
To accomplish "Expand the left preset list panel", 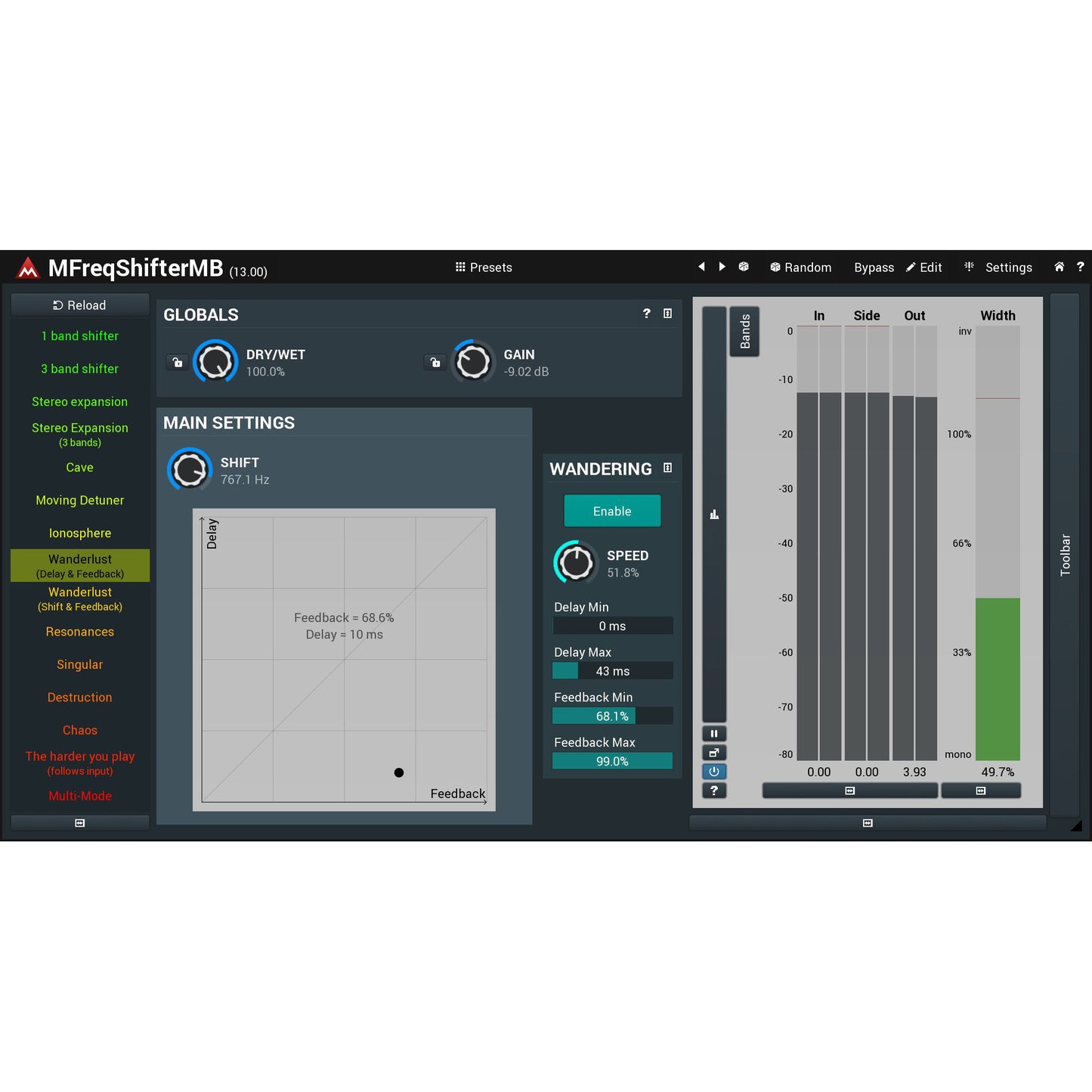I will point(79,822).
